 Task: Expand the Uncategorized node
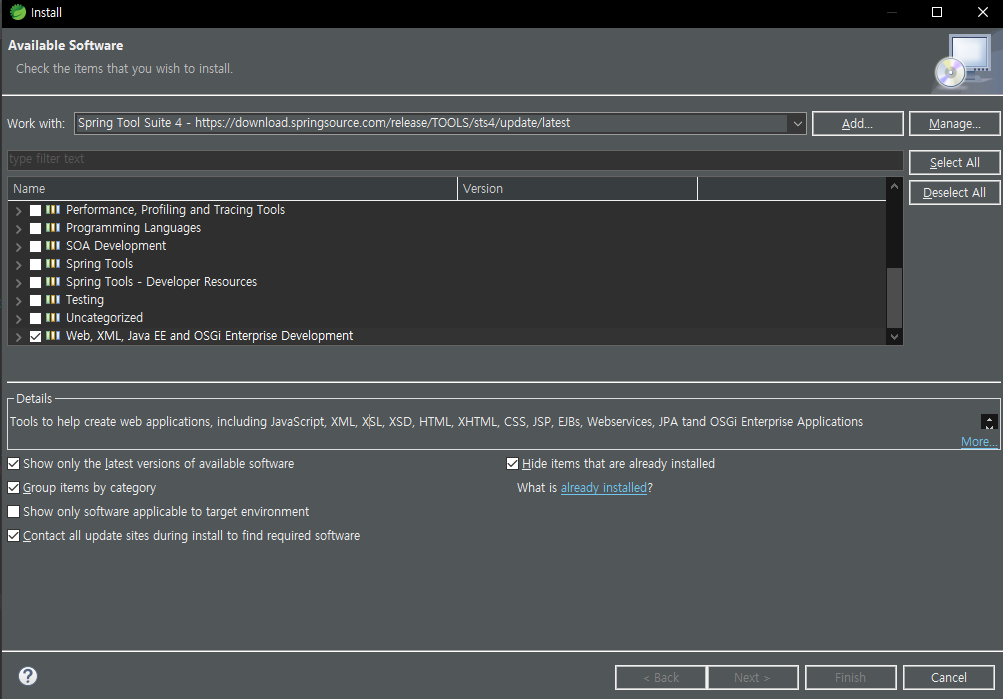(19, 318)
